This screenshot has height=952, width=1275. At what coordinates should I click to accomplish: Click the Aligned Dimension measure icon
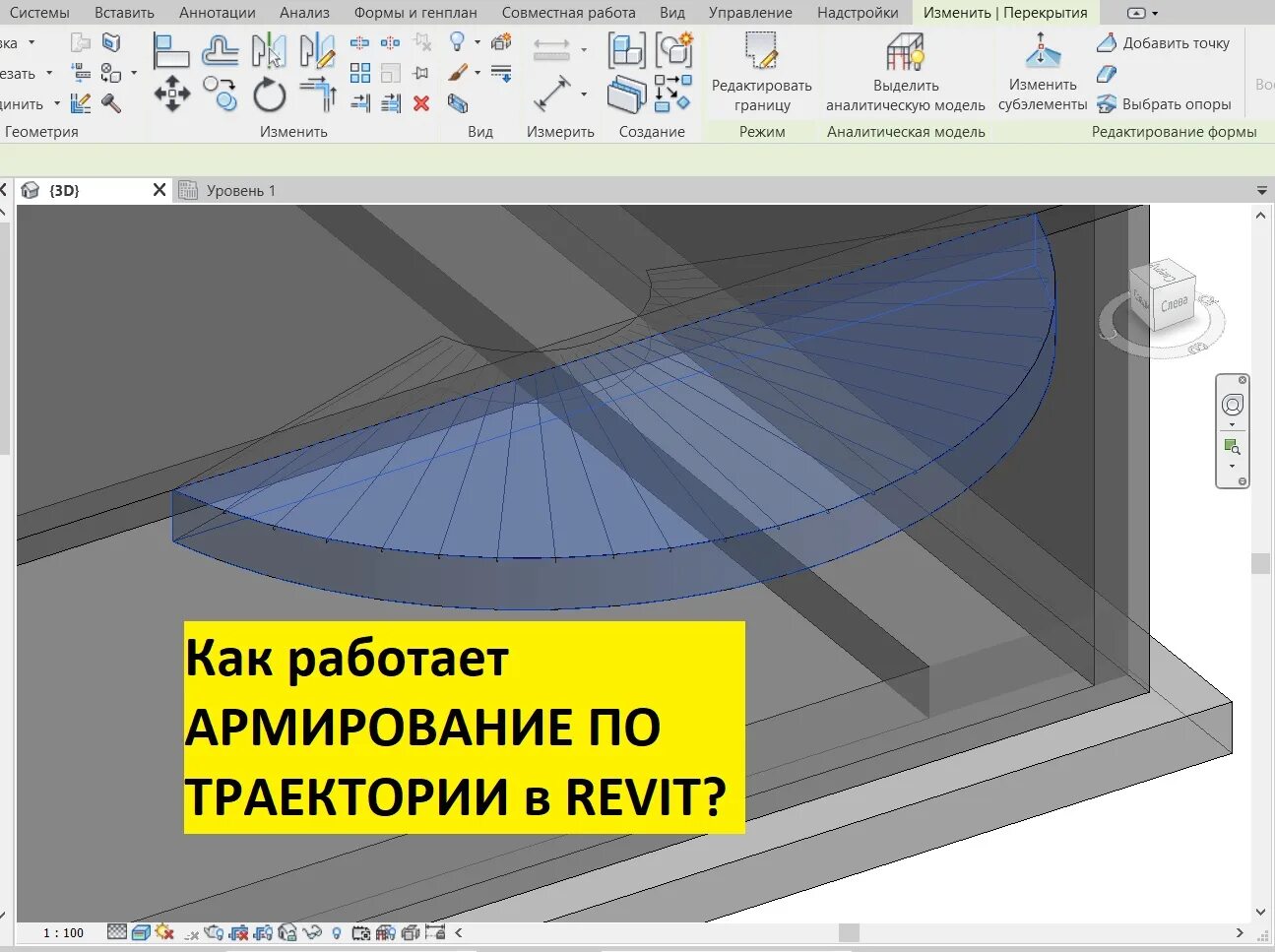551,95
